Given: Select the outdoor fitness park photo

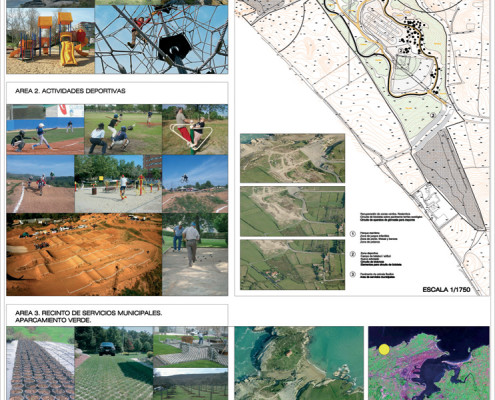Looking at the screenshot, I should (x=118, y=184).
